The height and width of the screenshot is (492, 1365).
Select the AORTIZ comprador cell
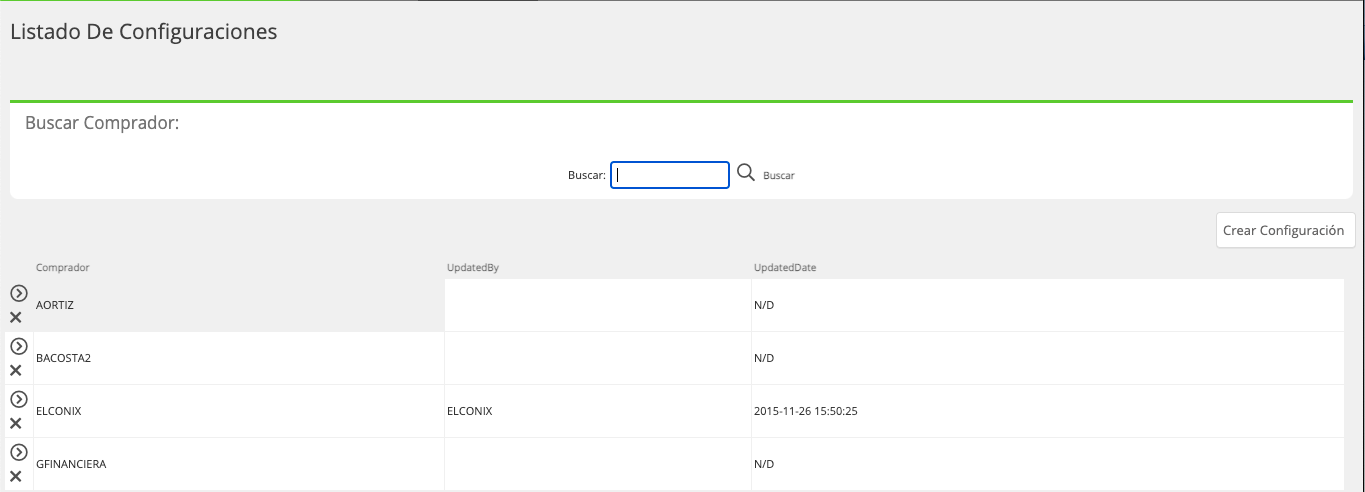click(239, 305)
